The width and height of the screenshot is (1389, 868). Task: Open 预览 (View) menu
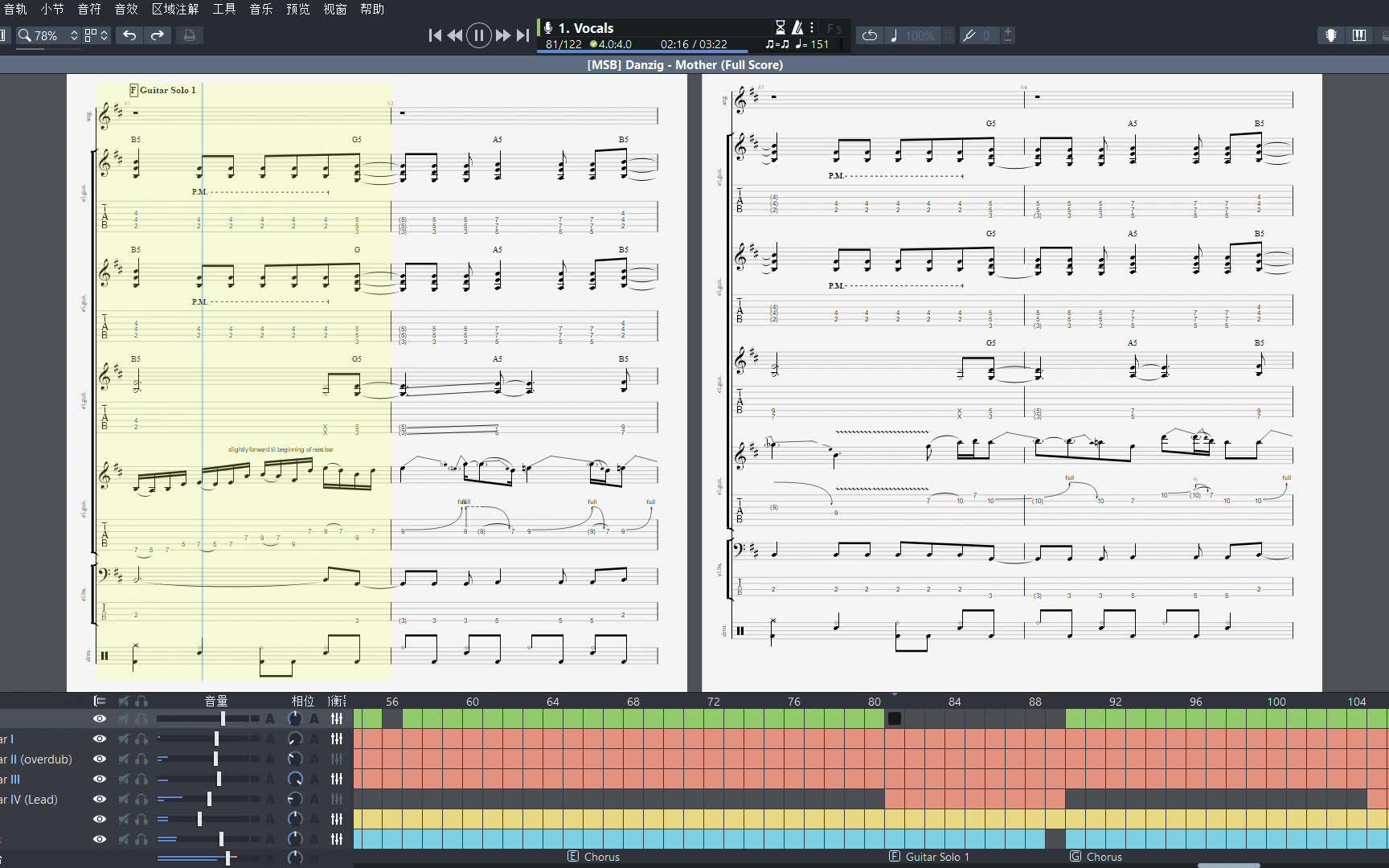[298, 9]
